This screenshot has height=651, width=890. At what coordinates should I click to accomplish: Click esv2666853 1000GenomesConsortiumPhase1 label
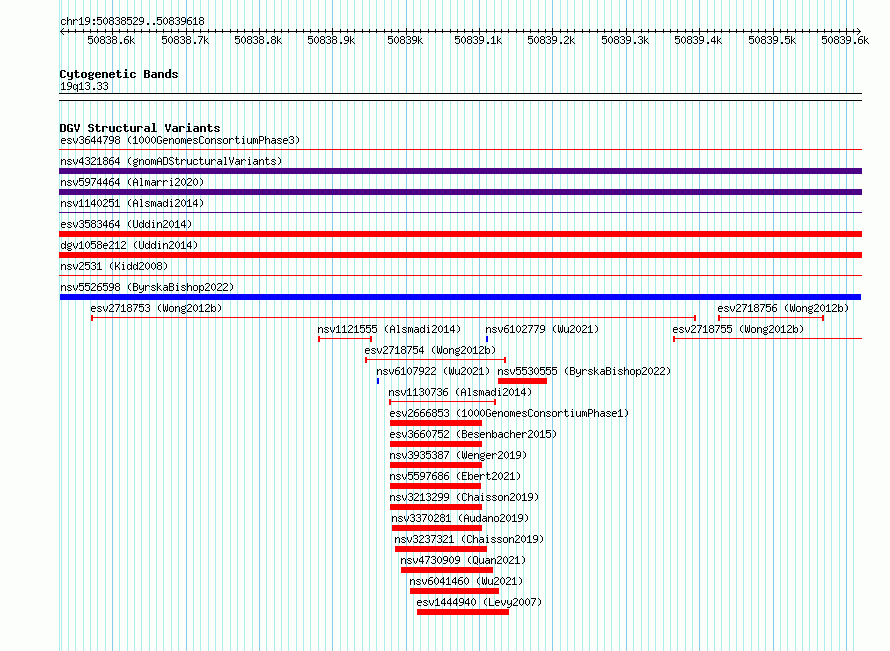point(509,413)
